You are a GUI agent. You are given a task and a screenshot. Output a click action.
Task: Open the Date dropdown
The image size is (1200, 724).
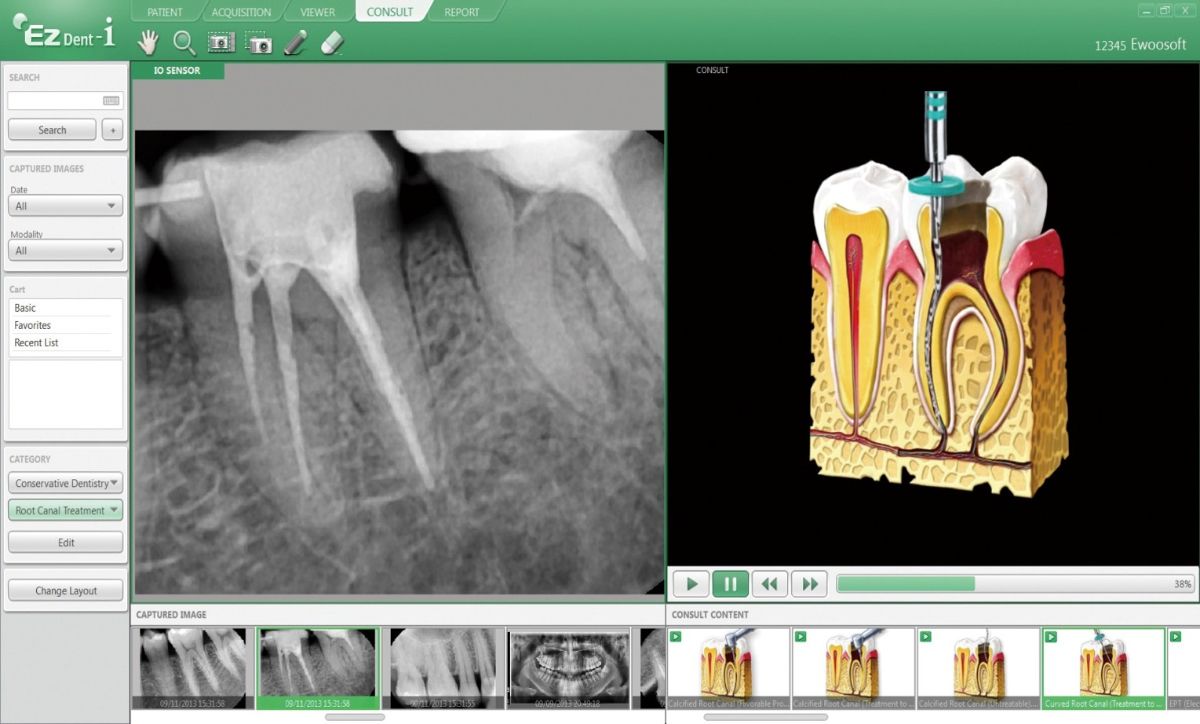point(66,206)
